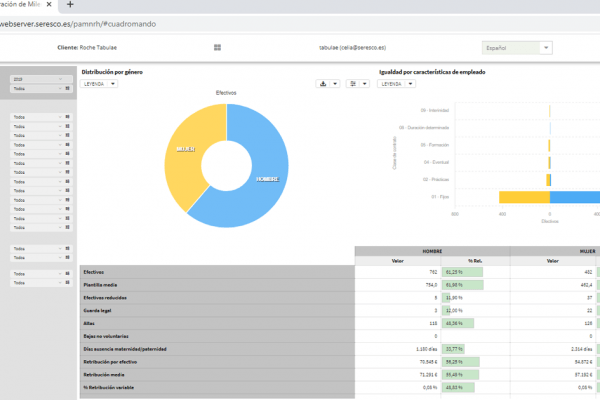Open LEYENDA dropdown under Distribución por género
The height and width of the screenshot is (400, 600).
(99, 84)
